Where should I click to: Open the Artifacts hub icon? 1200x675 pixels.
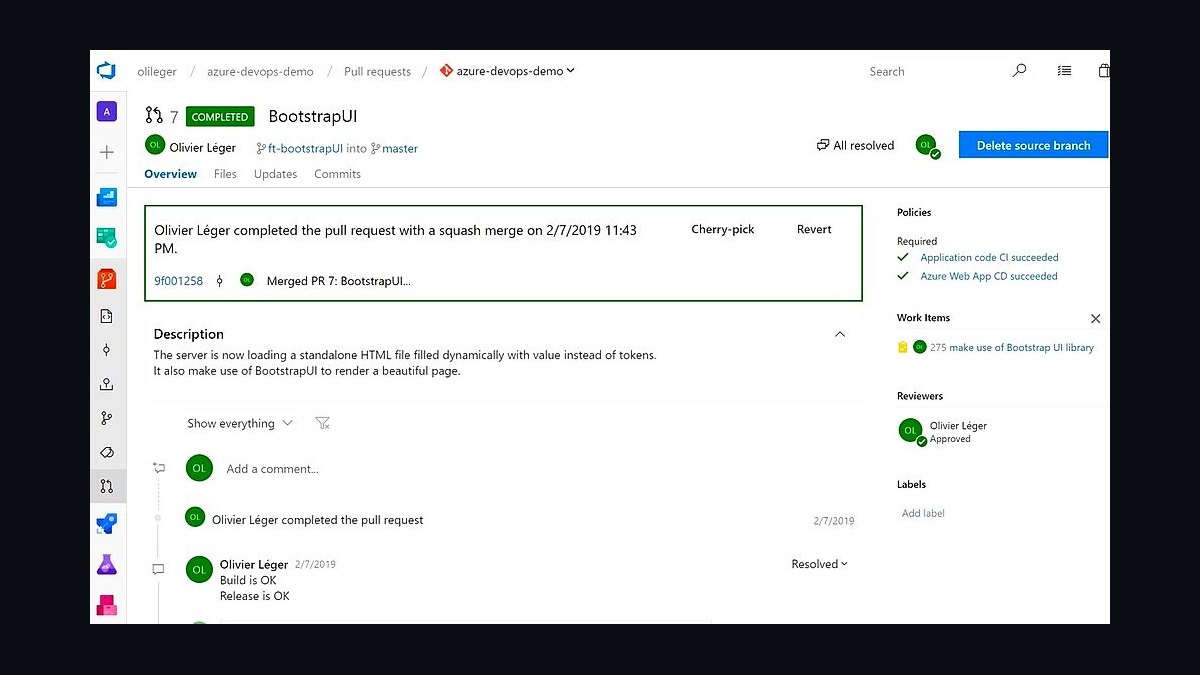click(x=107, y=605)
